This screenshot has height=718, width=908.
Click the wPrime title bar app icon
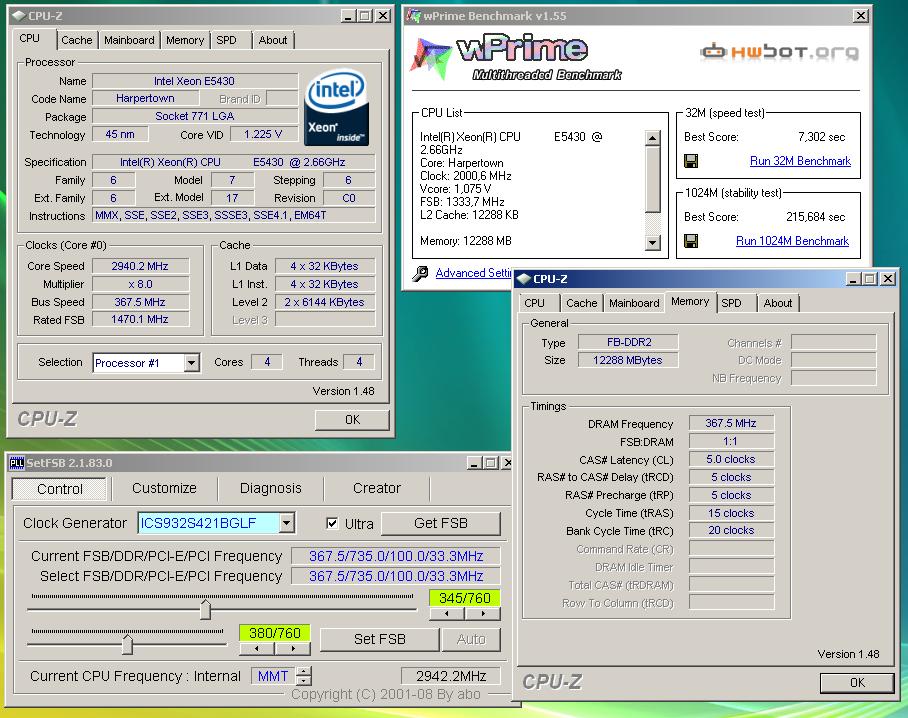413,16
